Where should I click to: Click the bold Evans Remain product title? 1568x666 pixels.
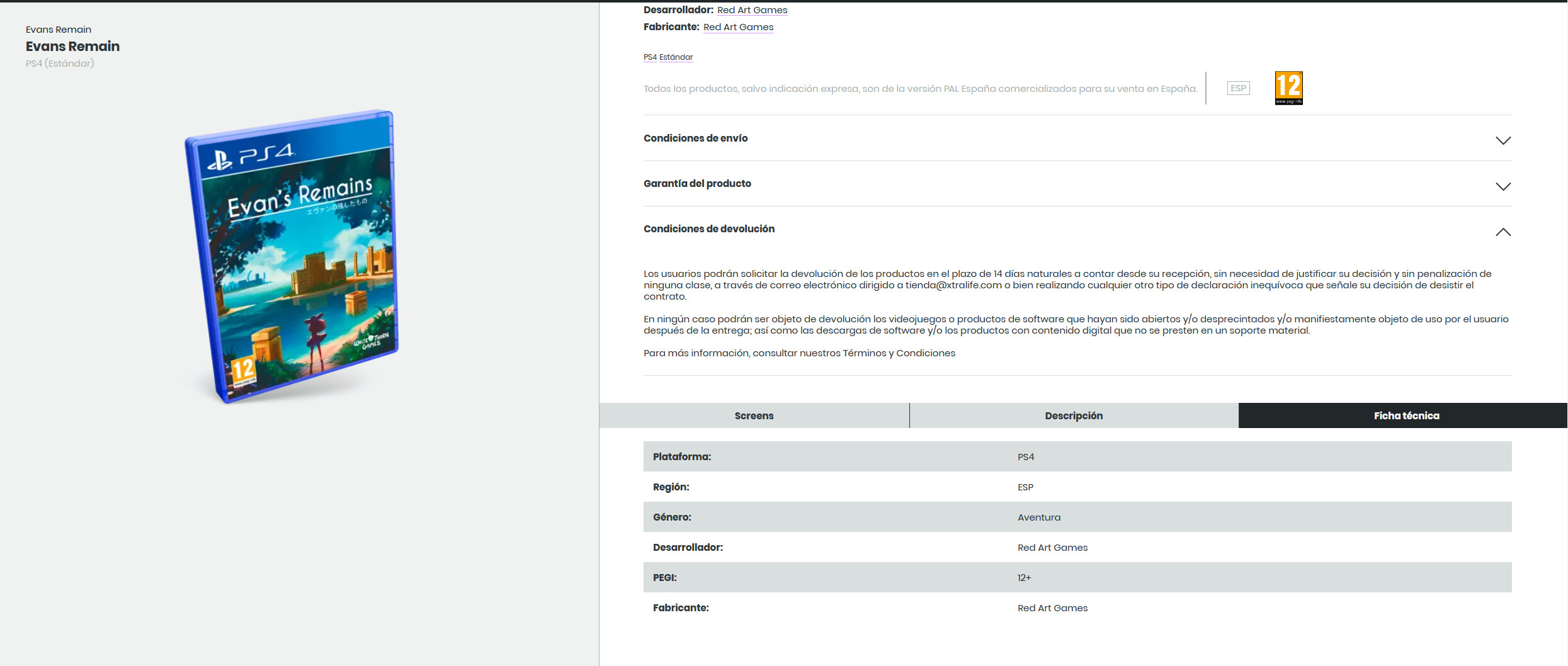(72, 47)
